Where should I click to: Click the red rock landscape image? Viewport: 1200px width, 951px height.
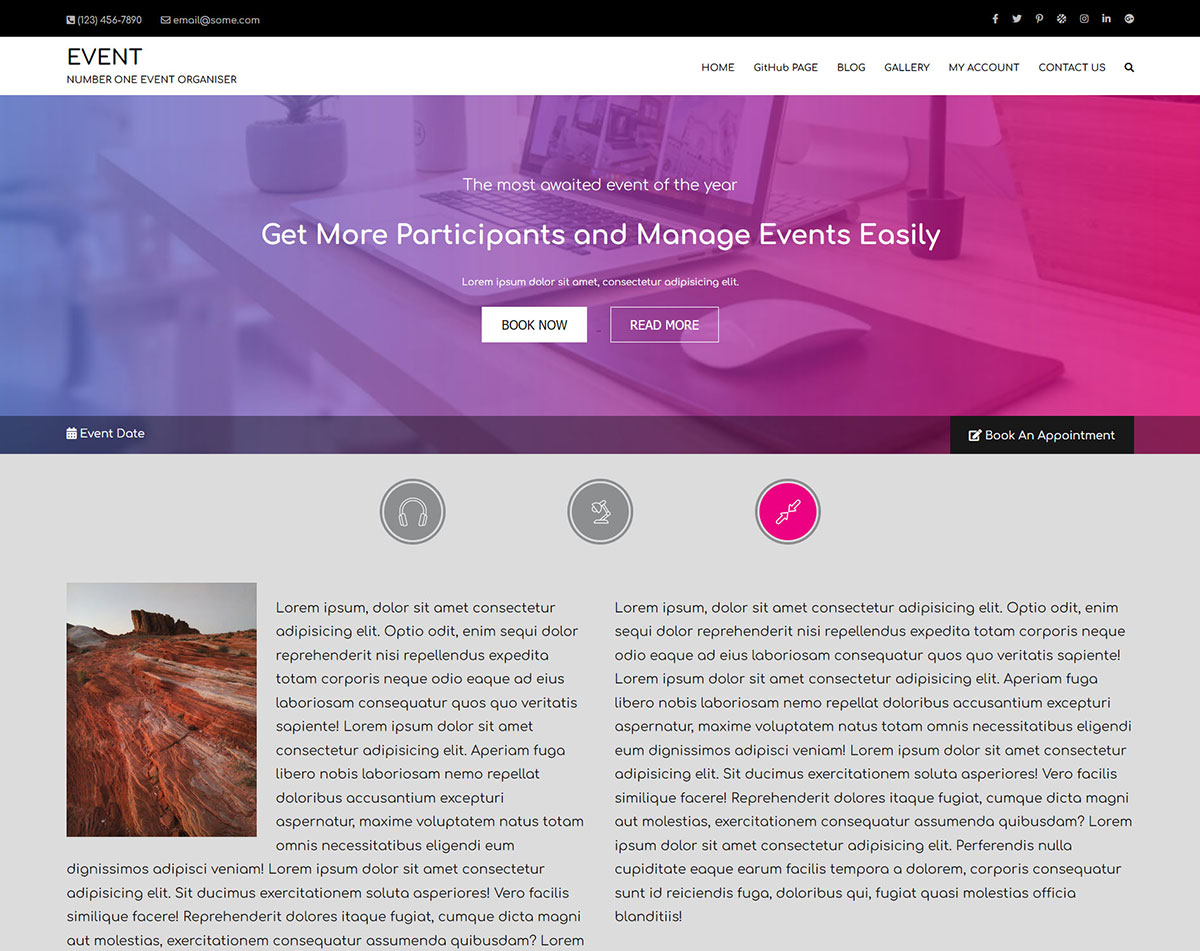(x=162, y=710)
